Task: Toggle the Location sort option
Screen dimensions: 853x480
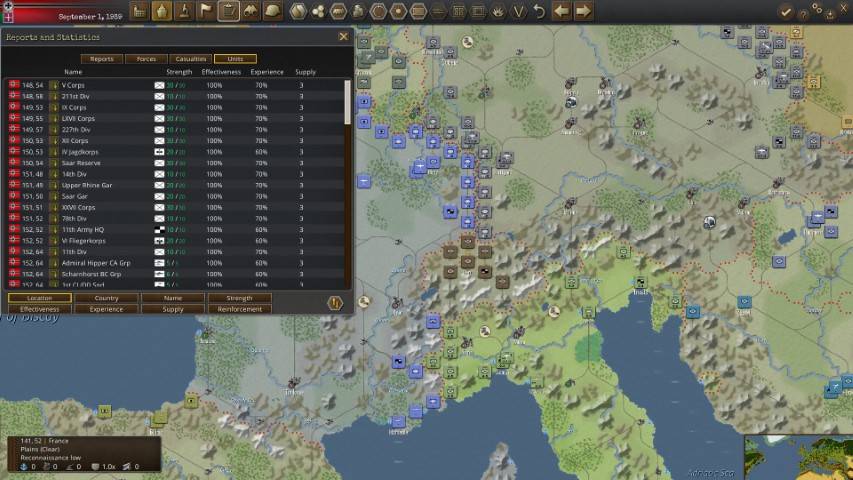Action: point(40,298)
